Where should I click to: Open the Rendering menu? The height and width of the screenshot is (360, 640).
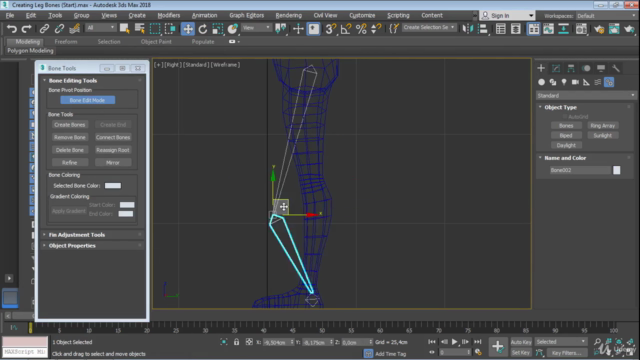click(x=289, y=16)
